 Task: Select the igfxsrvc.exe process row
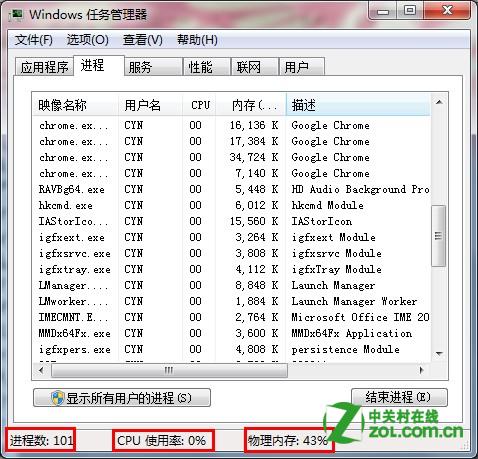coord(231,253)
